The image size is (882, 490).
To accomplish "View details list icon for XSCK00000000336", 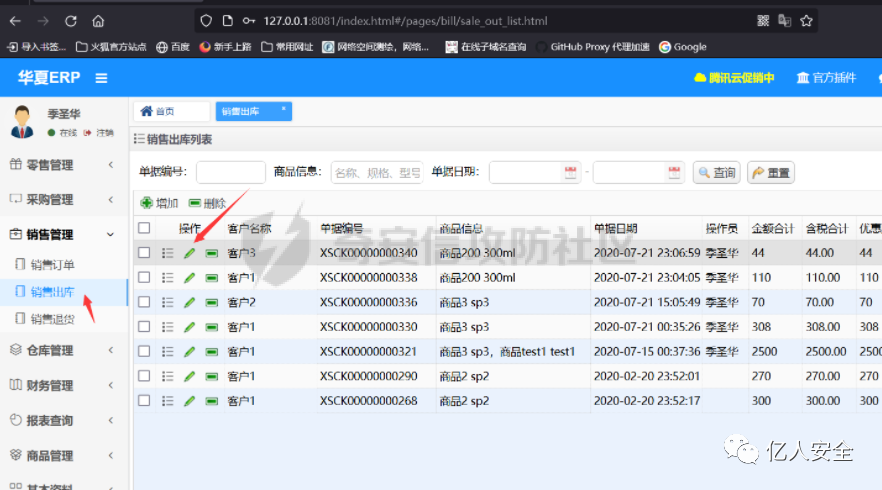I will click(168, 303).
